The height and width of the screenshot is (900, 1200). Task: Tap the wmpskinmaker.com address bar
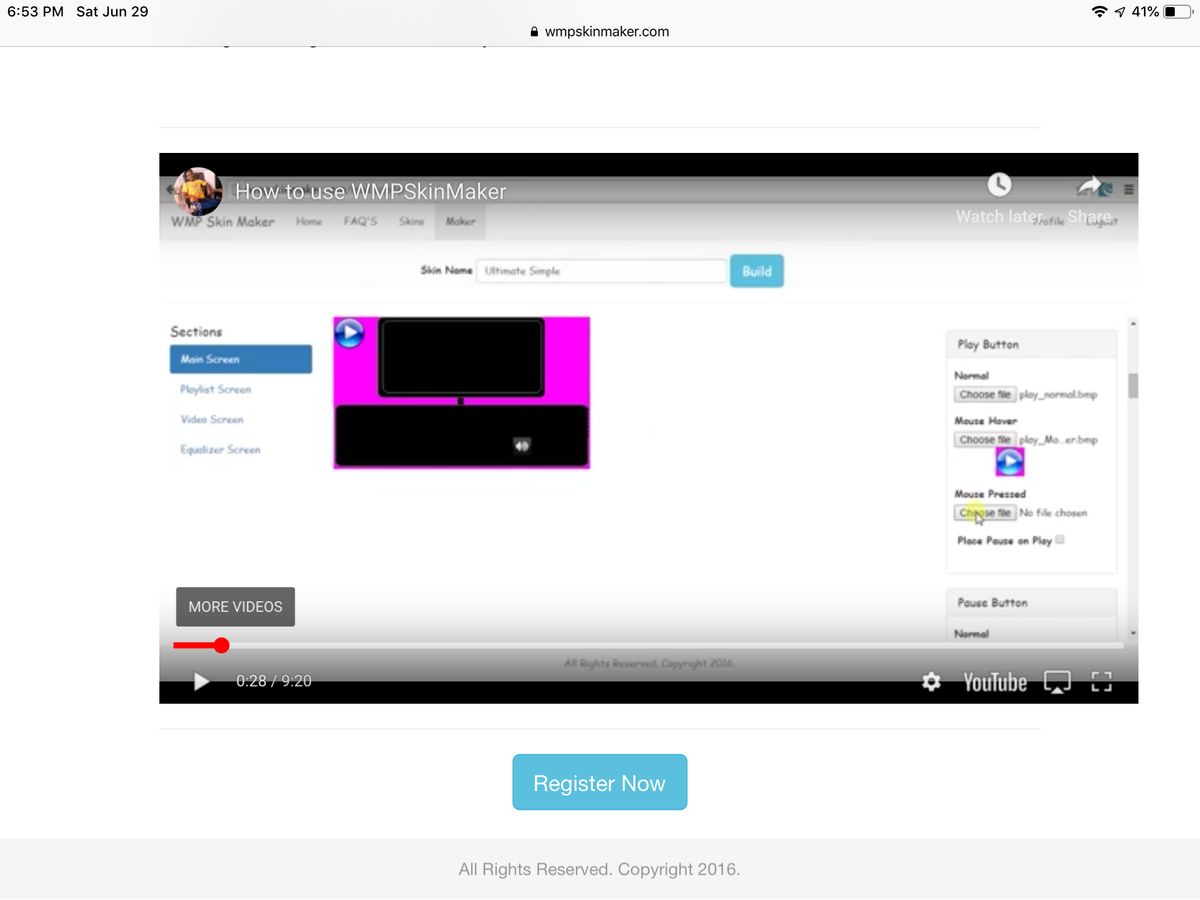[x=600, y=31]
